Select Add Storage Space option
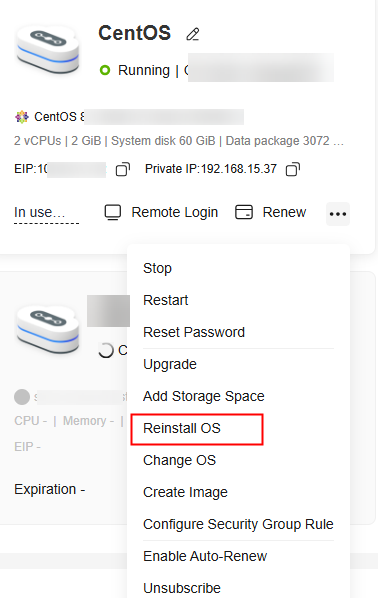The height and width of the screenshot is (601, 378). pos(204,396)
